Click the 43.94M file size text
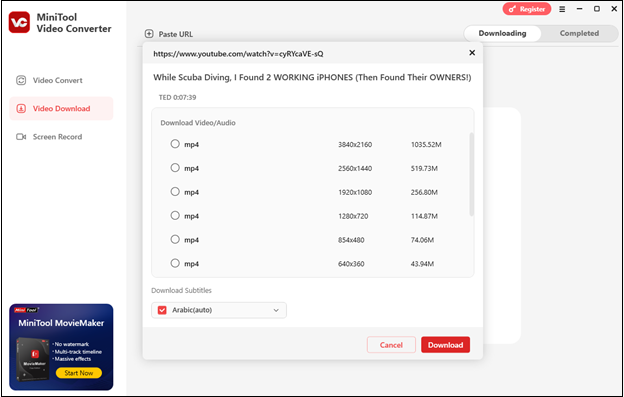The image size is (624, 397). [x=422, y=264]
